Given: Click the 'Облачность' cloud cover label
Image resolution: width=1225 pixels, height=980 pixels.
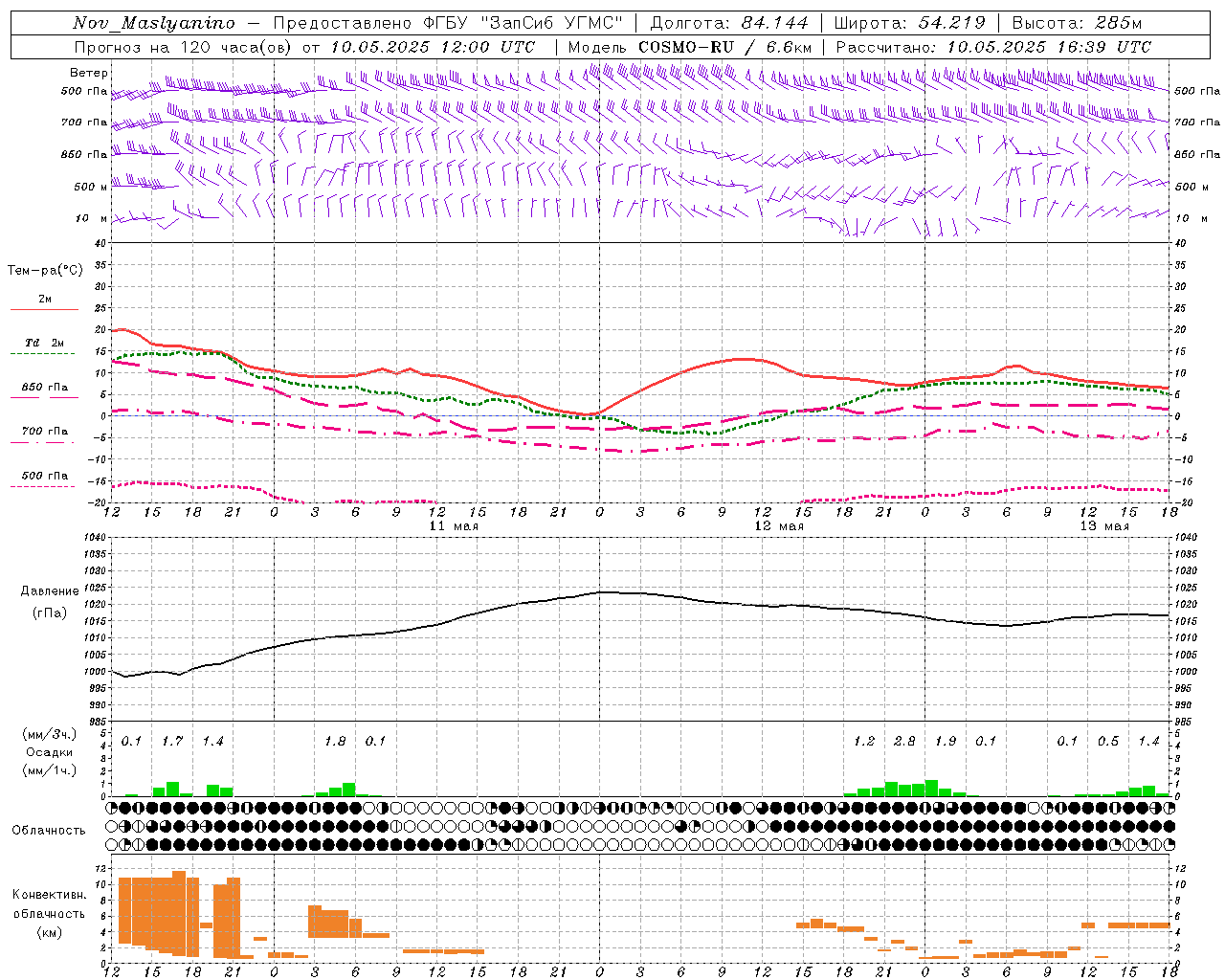Looking at the screenshot, I should (49, 831).
